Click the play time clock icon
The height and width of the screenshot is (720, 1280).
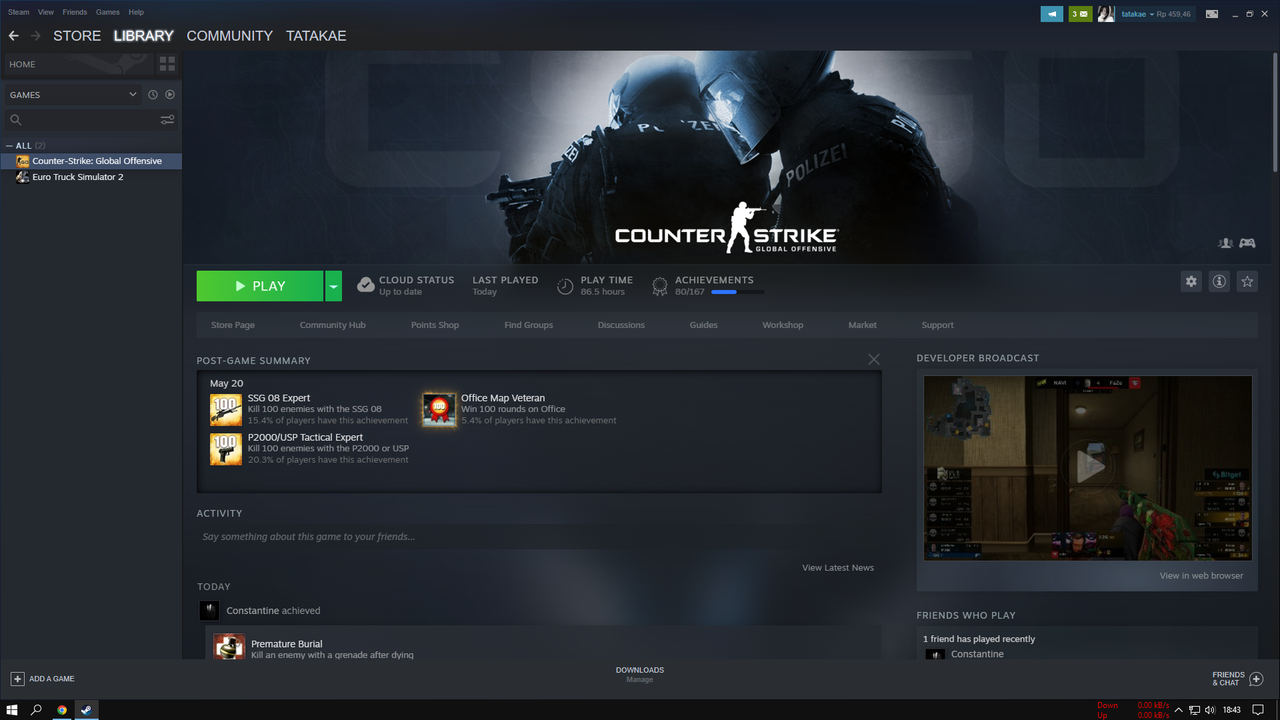(565, 287)
